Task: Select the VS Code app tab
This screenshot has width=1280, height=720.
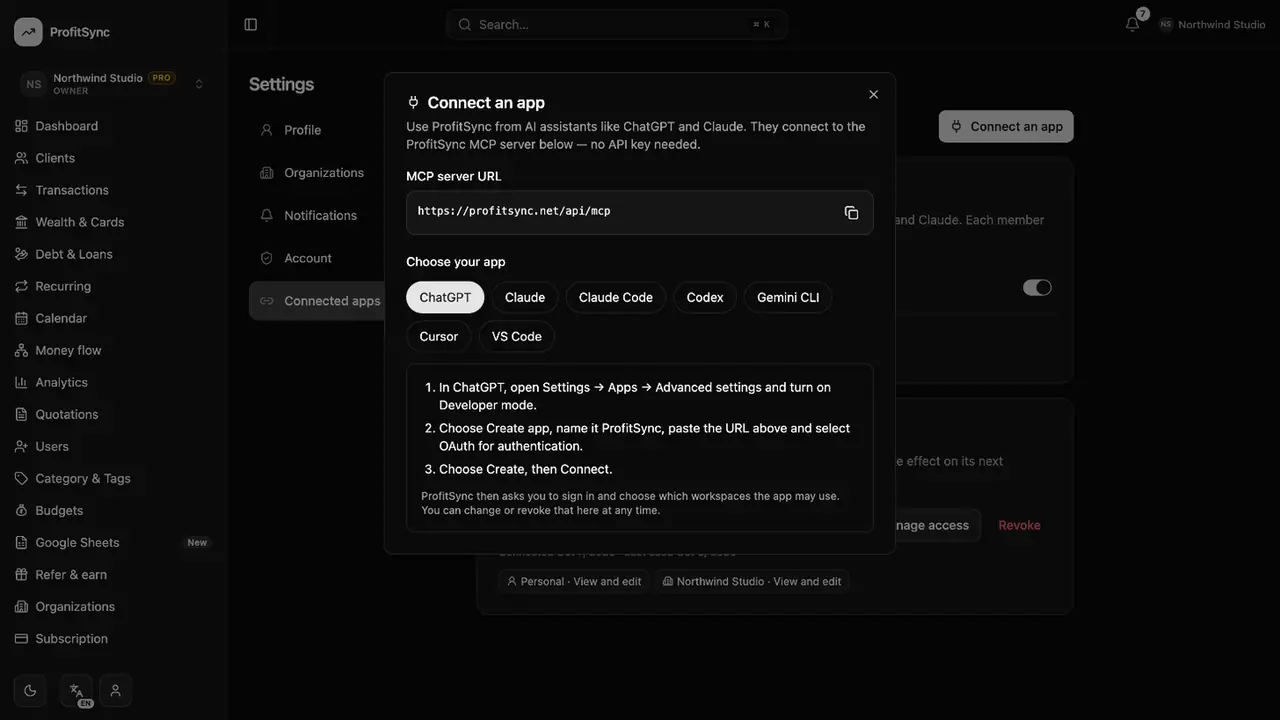Action: (x=517, y=336)
